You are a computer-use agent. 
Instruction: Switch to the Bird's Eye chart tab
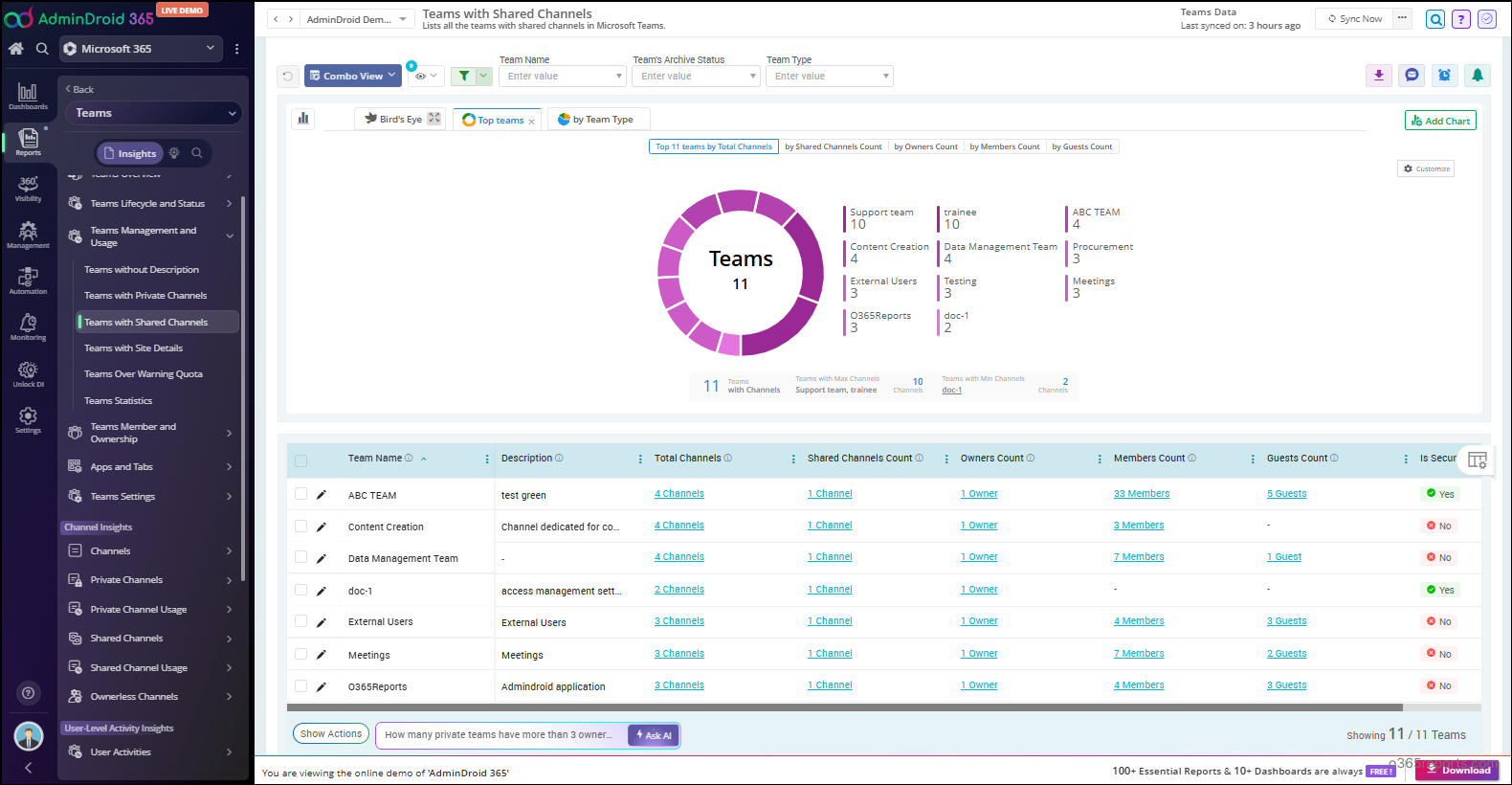tap(402, 119)
